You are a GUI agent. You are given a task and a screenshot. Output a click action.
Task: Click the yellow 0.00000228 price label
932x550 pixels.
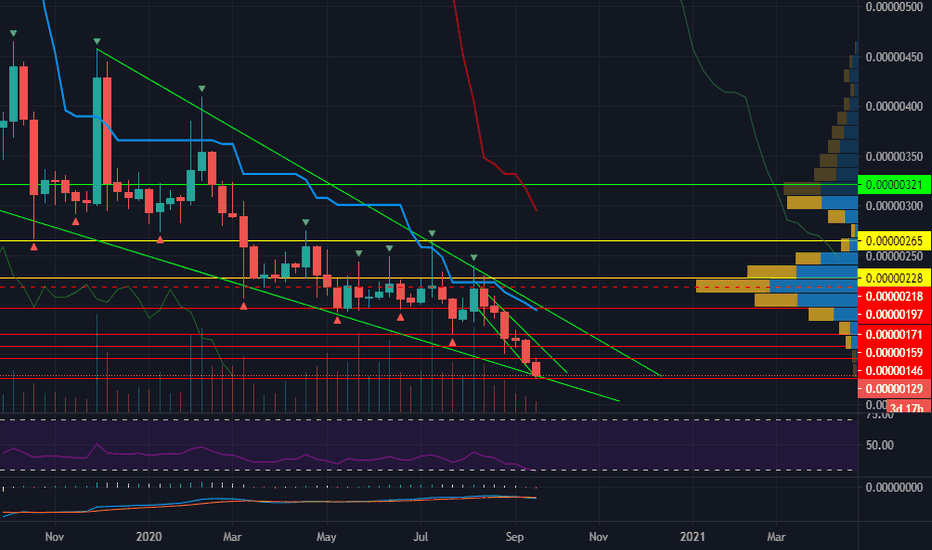pos(895,278)
